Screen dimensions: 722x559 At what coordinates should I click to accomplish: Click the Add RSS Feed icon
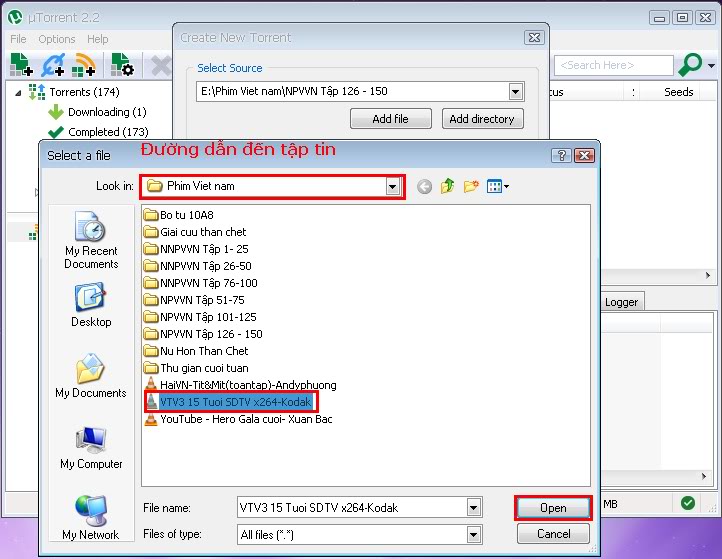(84, 65)
